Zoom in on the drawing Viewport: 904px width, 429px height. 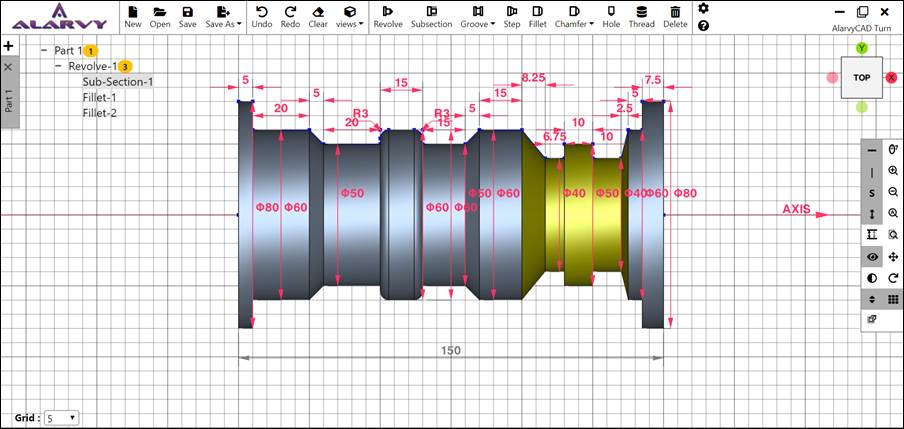point(893,171)
